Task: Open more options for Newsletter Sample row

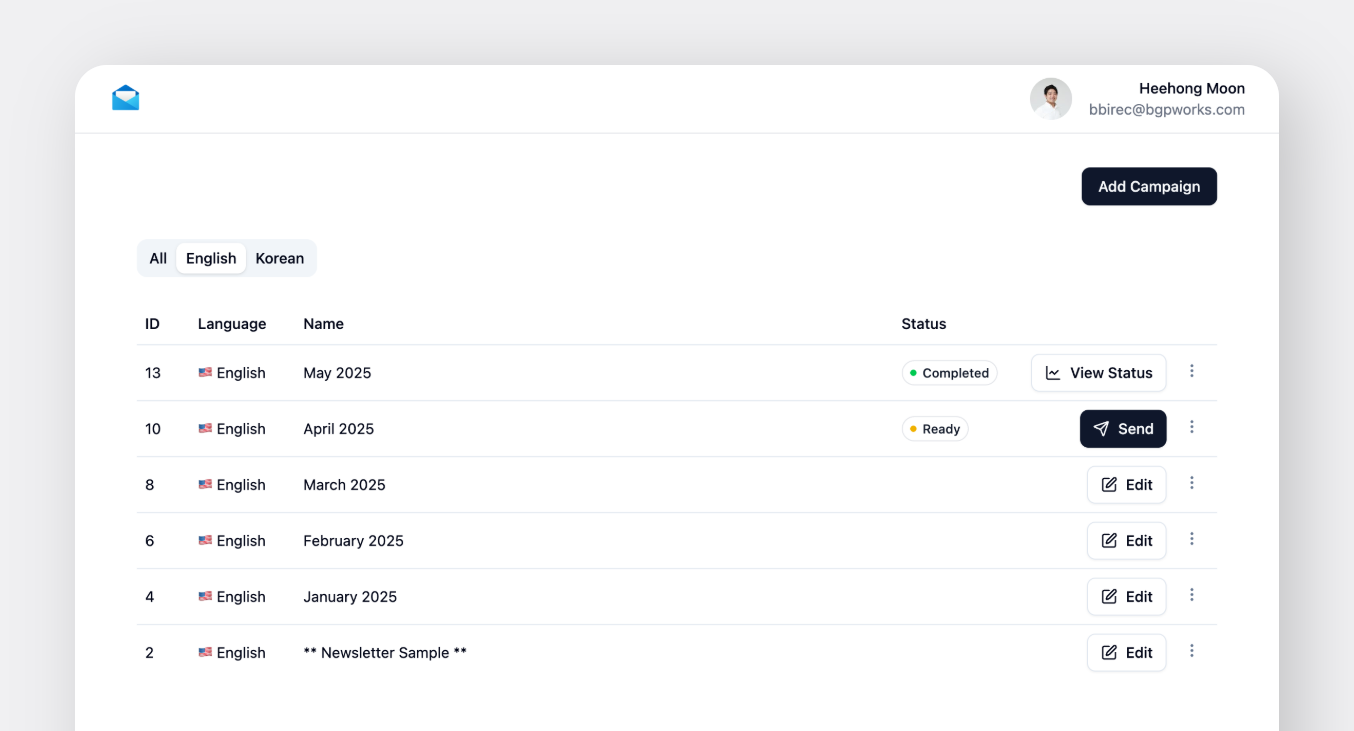Action: [x=1192, y=651]
